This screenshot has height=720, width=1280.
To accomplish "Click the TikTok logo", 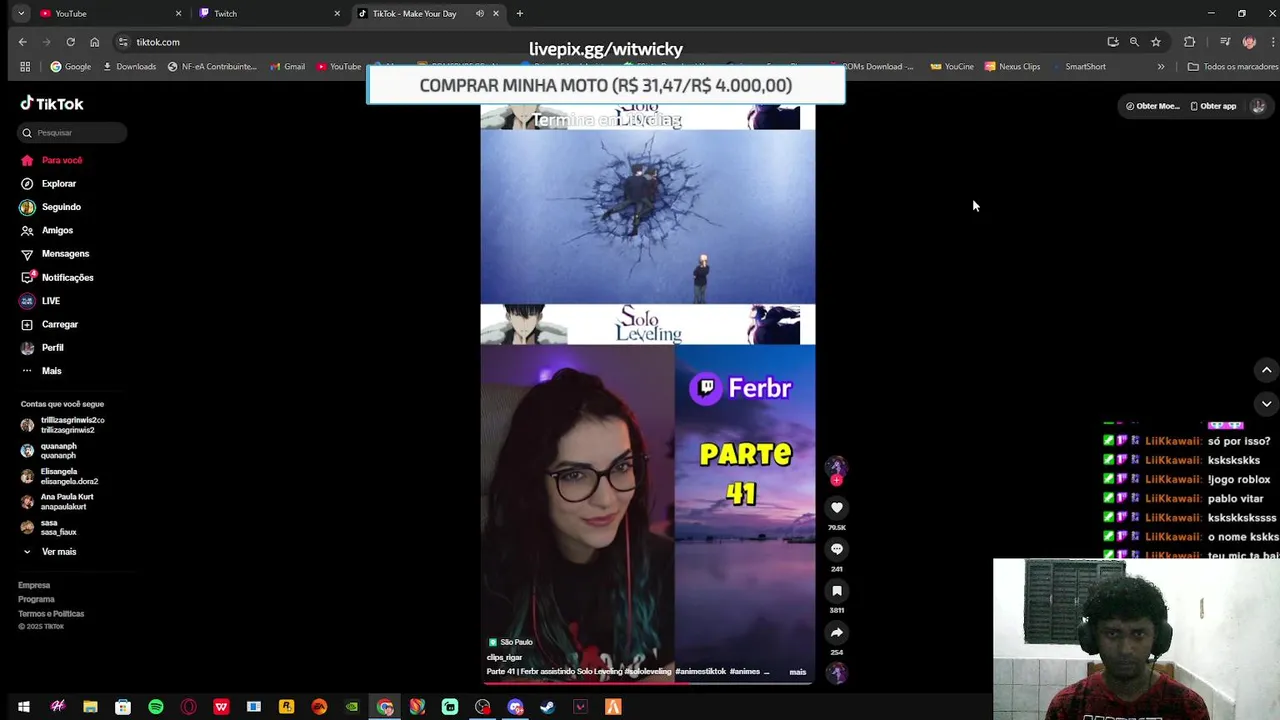I will (x=52, y=104).
